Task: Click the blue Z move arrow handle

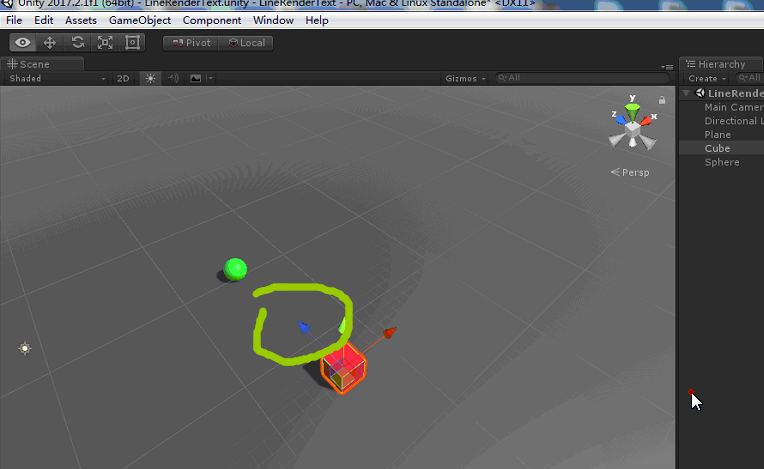Action: [x=304, y=327]
